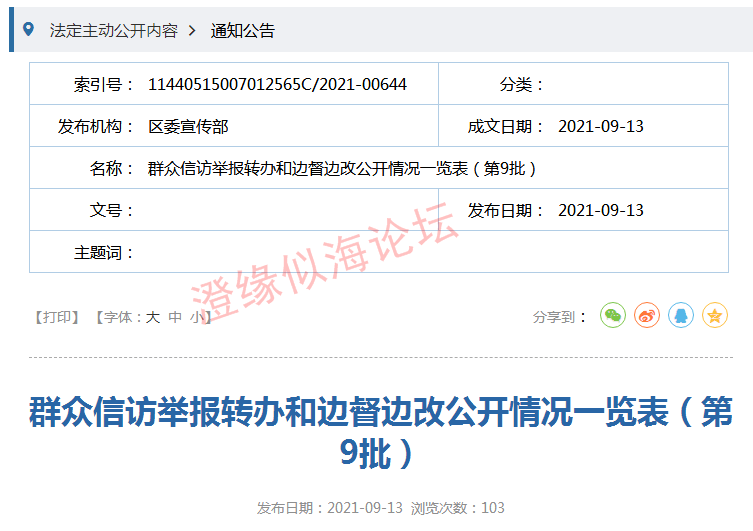Share to QZone star icon
Screen dimensions: 753x531
(x=715, y=315)
